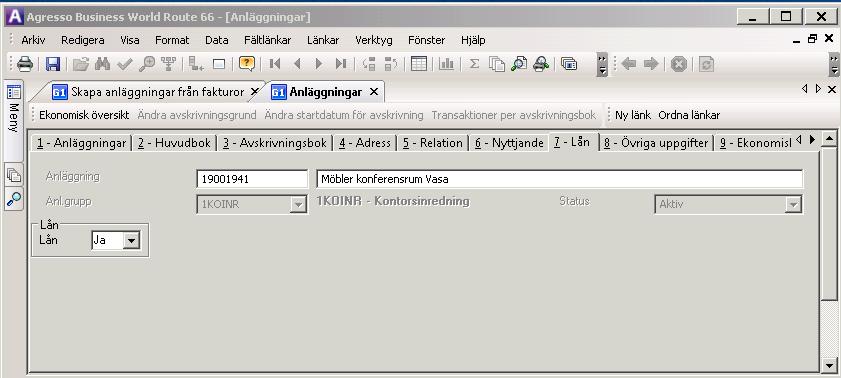Open the Format menu
The width and height of the screenshot is (841, 378).
(172, 40)
